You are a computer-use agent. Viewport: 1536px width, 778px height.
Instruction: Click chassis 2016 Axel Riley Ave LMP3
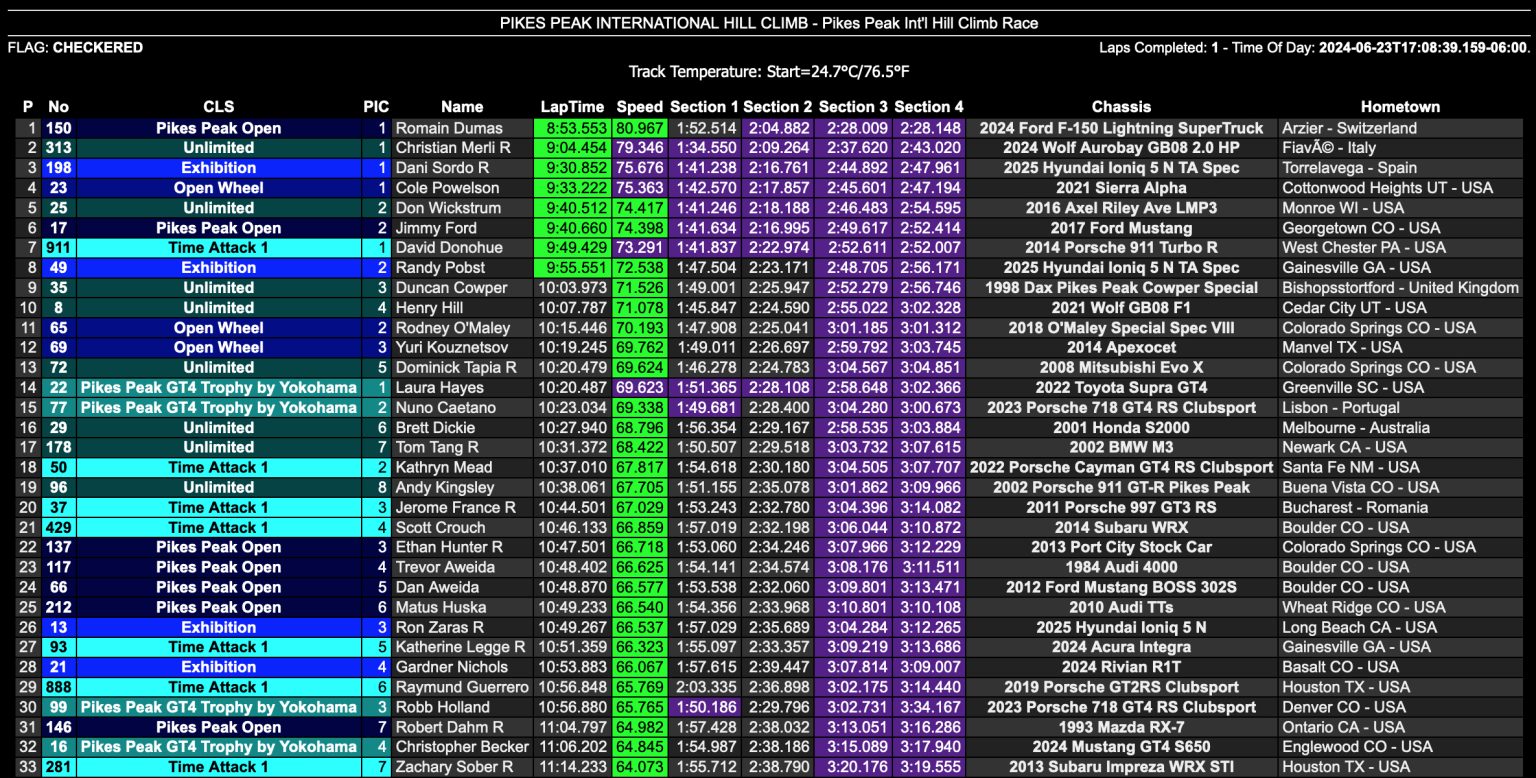[x=1122, y=208]
